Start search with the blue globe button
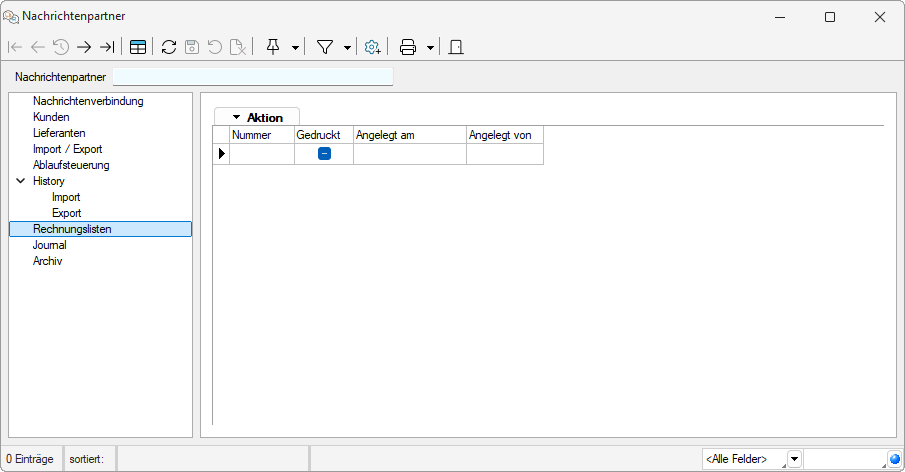 pyautogui.click(x=894, y=459)
